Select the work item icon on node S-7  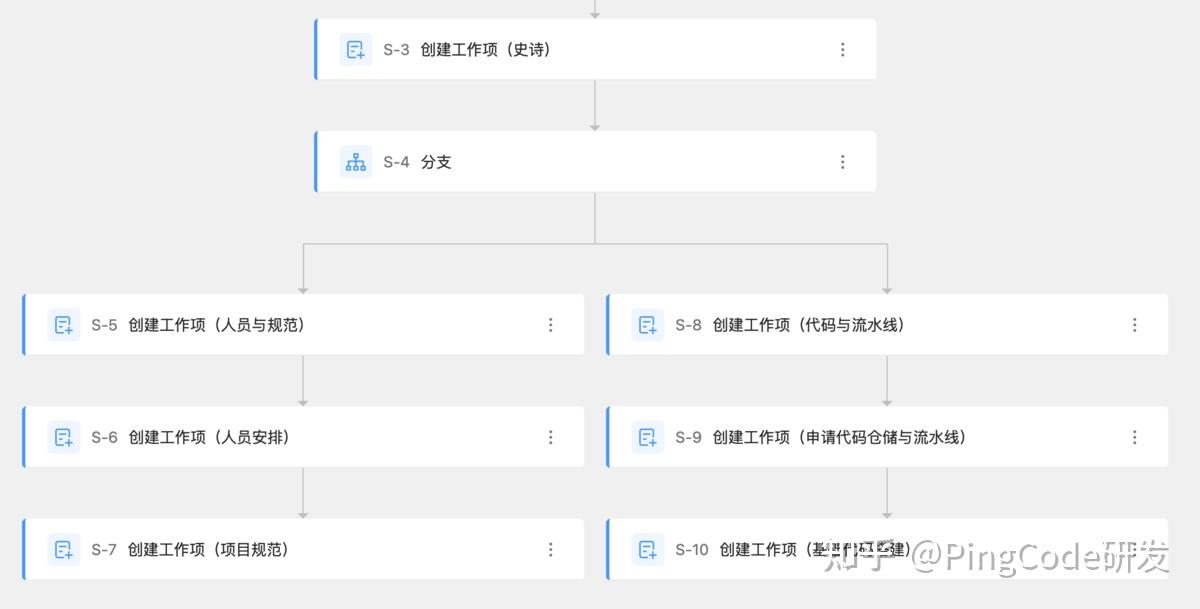click(62, 549)
